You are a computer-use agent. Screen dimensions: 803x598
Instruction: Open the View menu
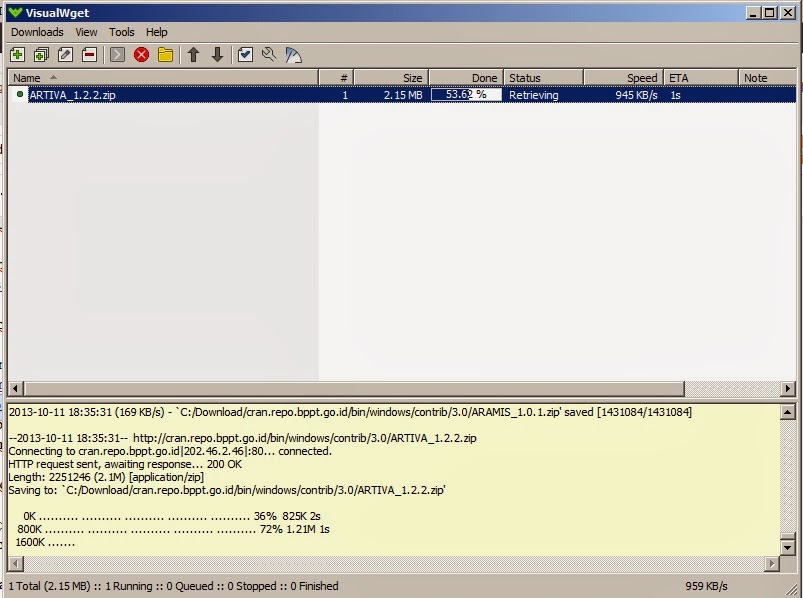(86, 32)
